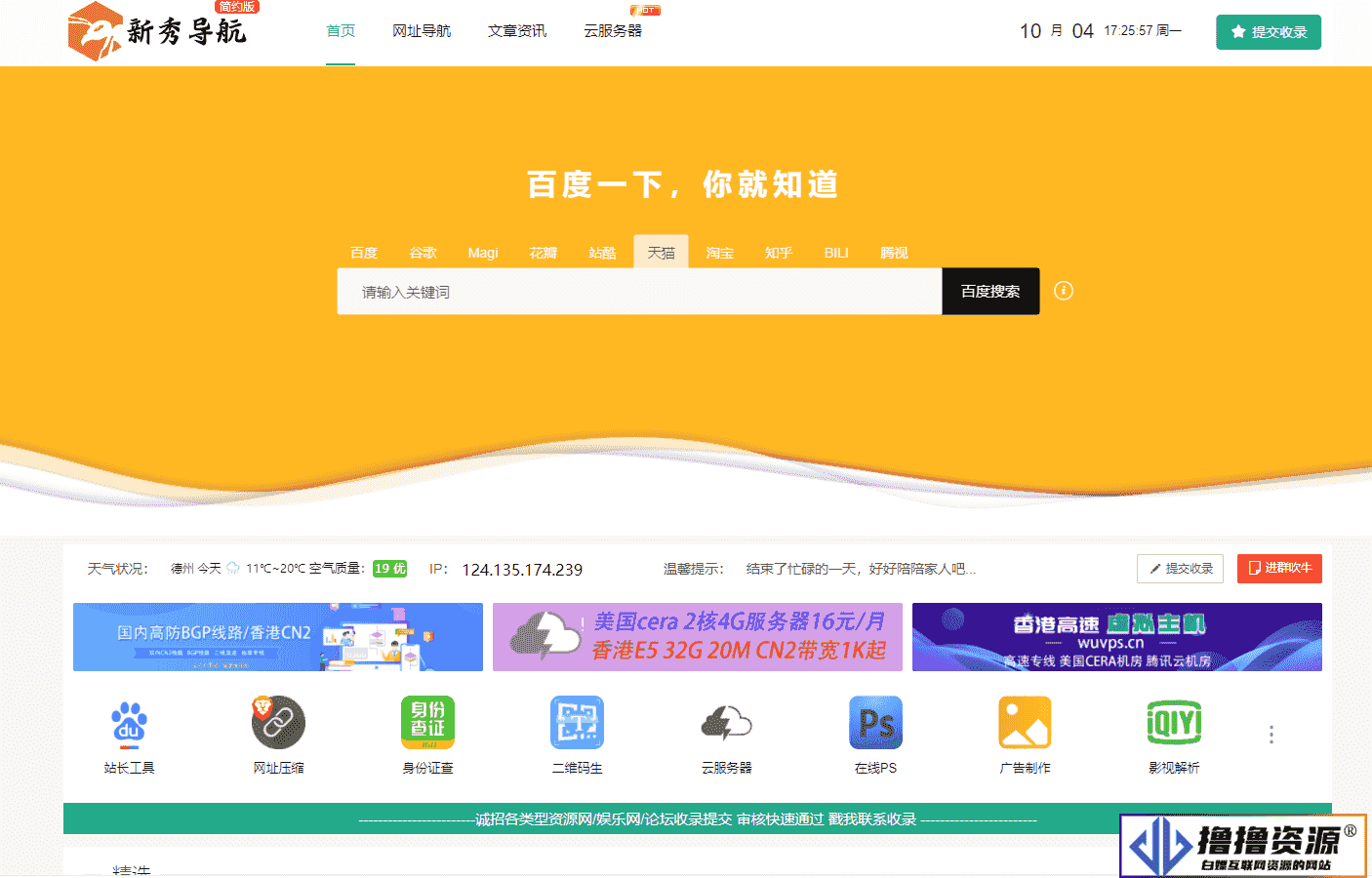
Task: Click the 站长工具 label text
Action: point(129,768)
